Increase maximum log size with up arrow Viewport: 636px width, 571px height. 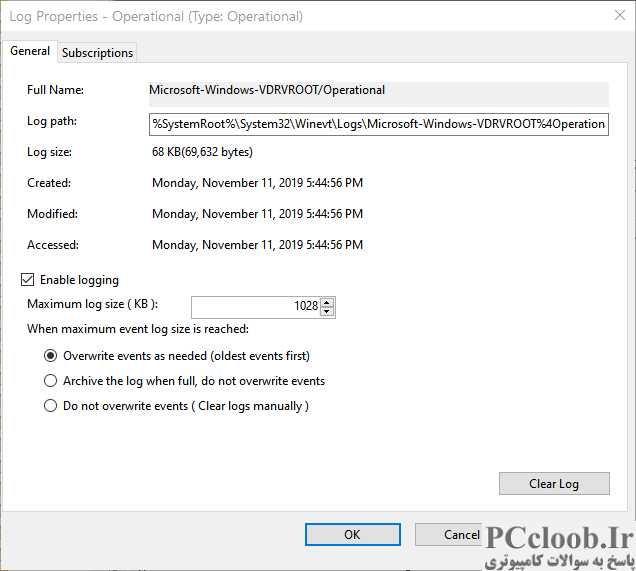tap(327, 302)
